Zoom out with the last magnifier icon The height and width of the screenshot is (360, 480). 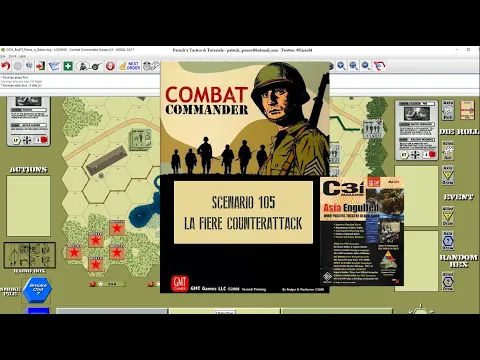(366, 66)
